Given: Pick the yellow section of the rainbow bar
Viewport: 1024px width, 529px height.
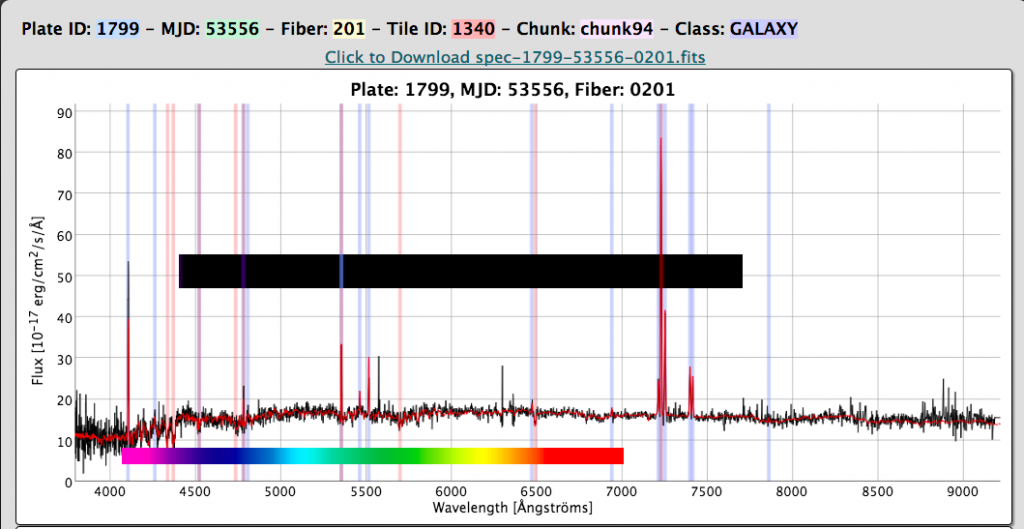Looking at the screenshot, I should 480,456.
